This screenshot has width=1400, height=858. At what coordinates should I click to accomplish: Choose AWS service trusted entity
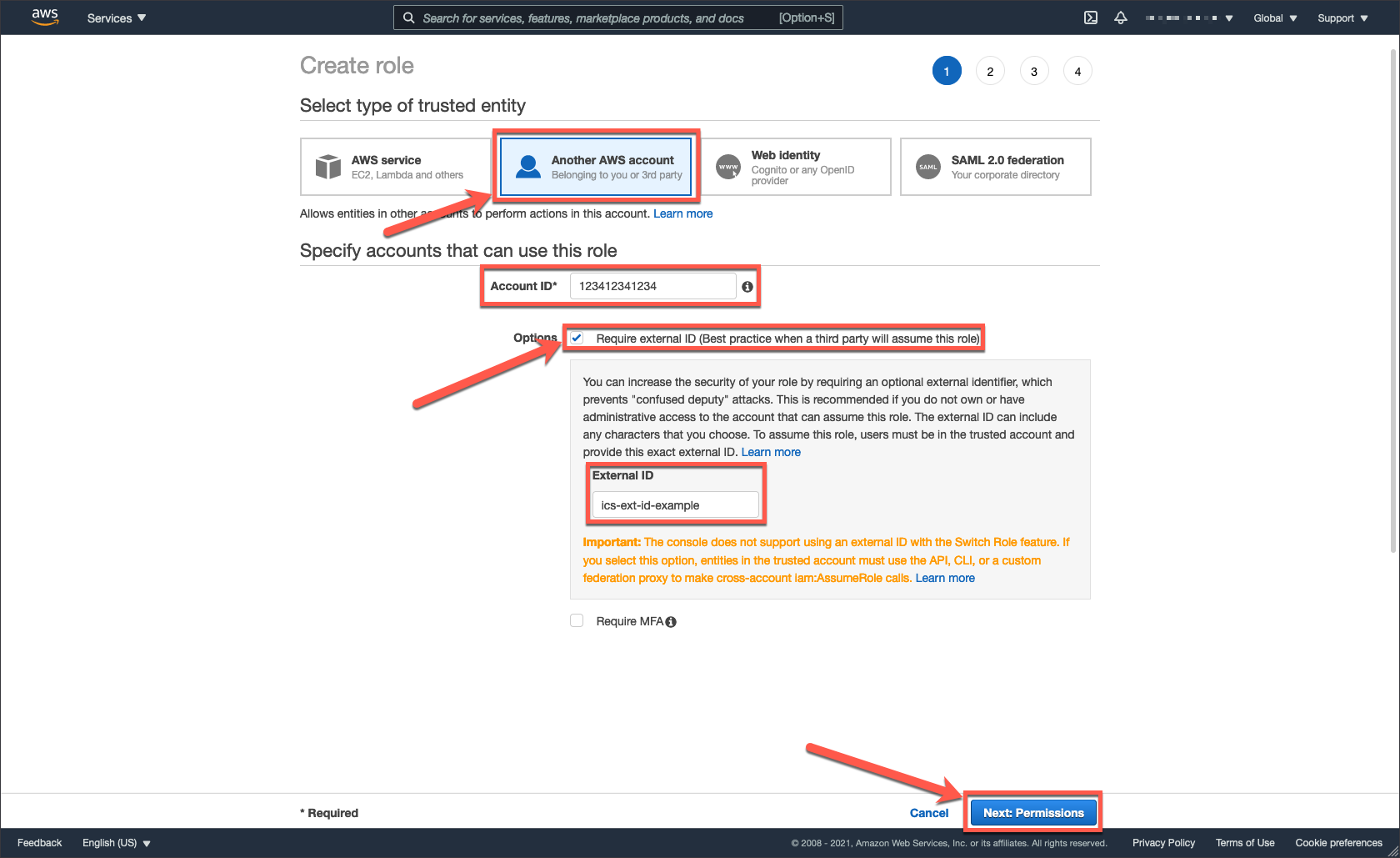tap(396, 167)
